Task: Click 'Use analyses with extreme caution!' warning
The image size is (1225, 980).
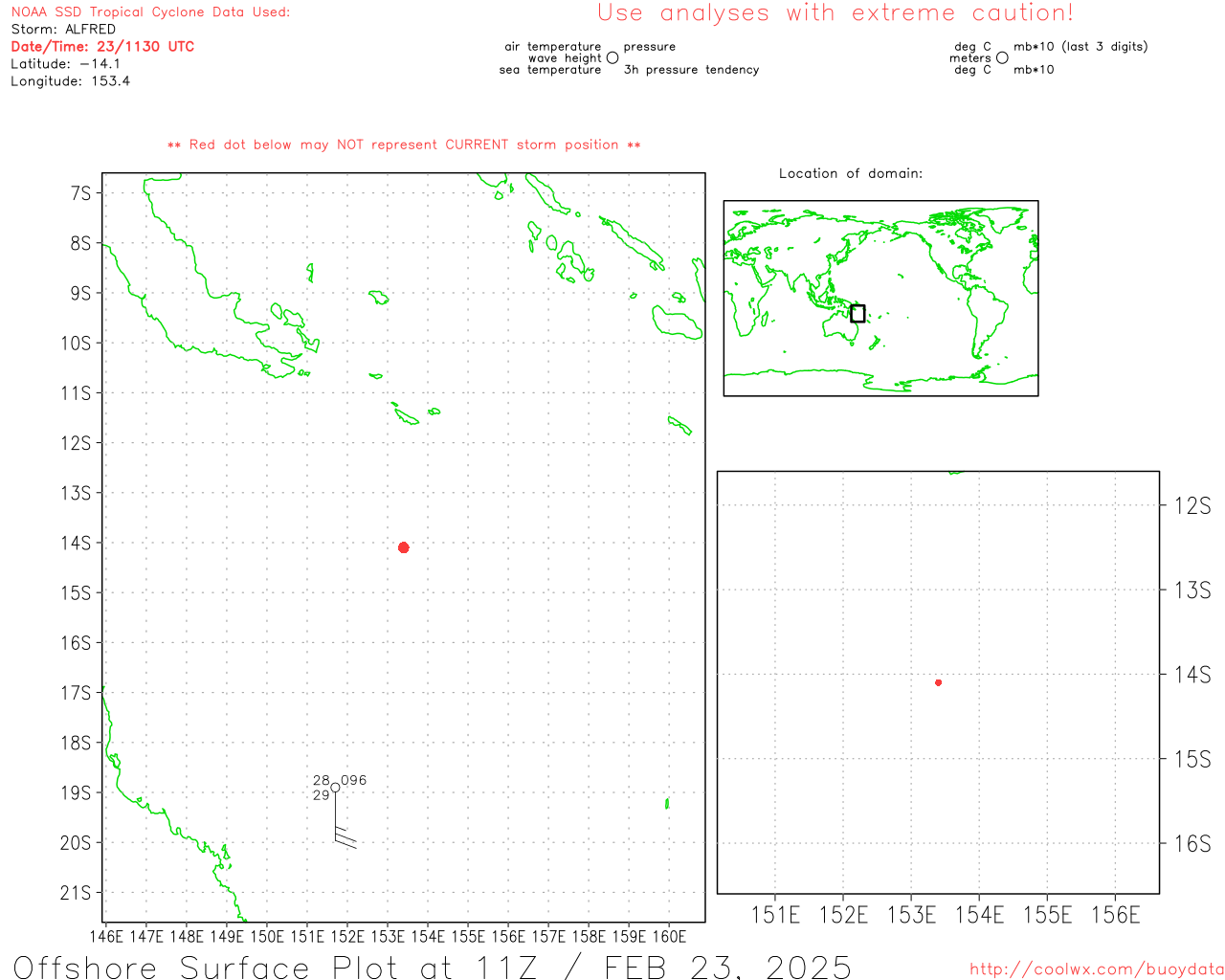Action: click(835, 13)
